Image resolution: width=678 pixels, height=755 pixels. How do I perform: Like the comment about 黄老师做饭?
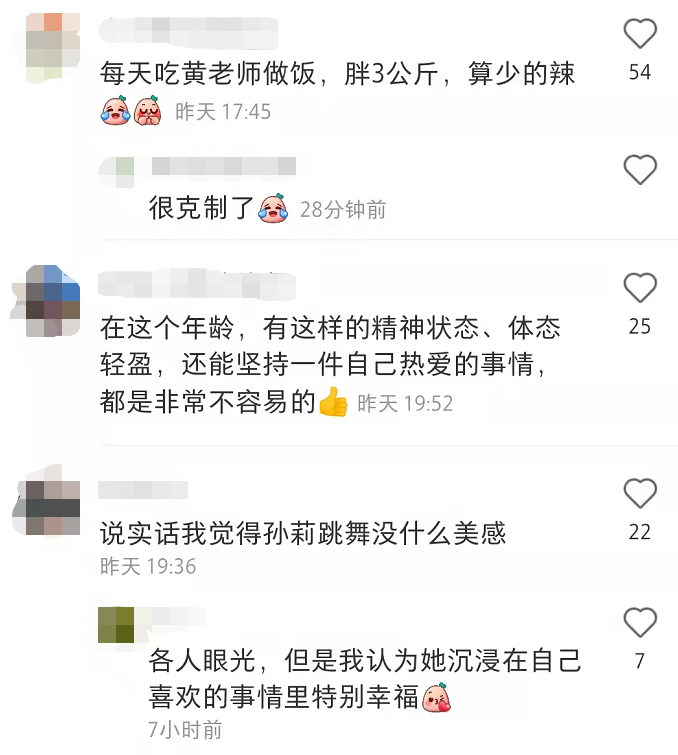pyautogui.click(x=640, y=33)
